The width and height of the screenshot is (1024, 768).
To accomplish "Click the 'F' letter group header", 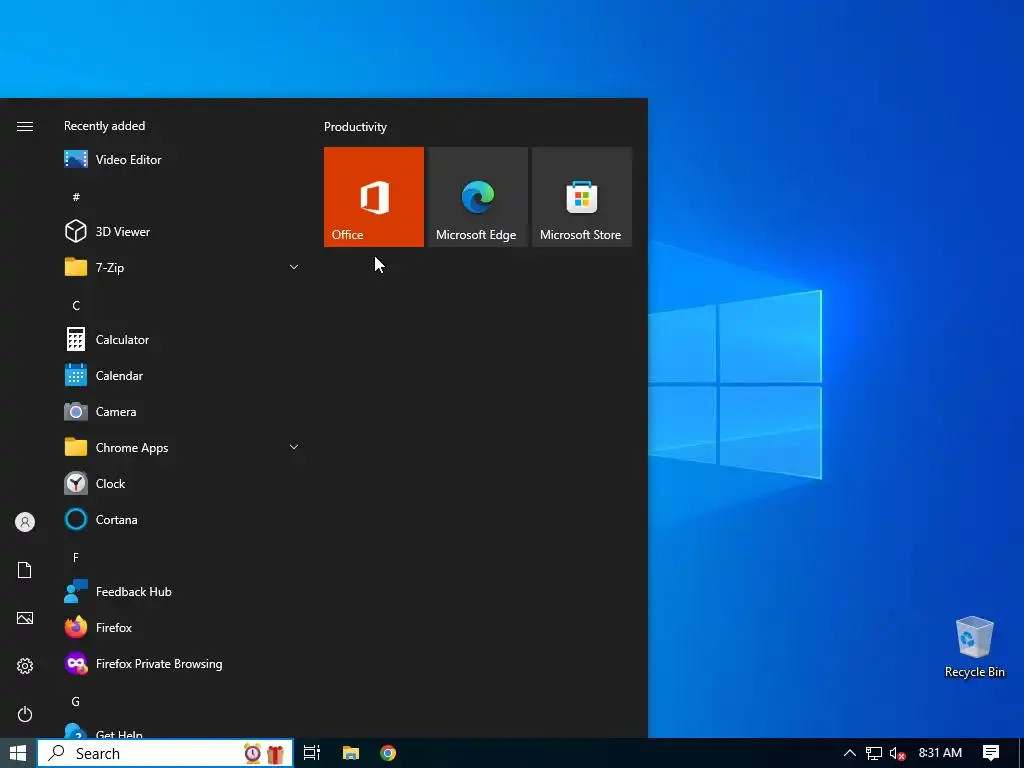I will click(76, 557).
